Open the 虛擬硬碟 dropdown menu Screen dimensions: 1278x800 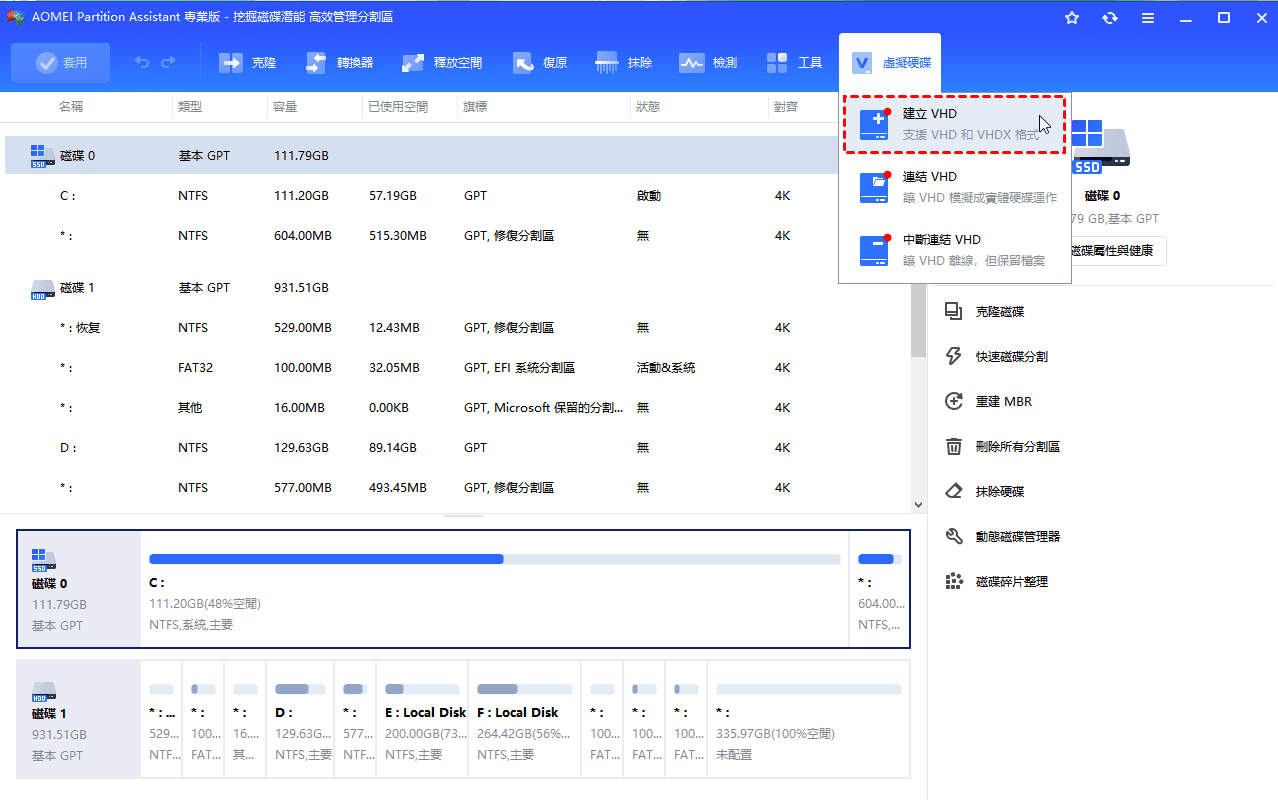click(x=888, y=61)
